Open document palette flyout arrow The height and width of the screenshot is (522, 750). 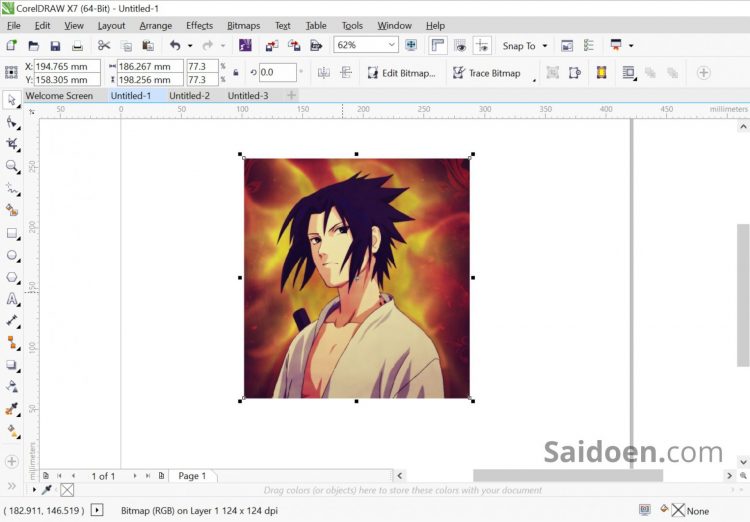pyautogui.click(x=34, y=489)
